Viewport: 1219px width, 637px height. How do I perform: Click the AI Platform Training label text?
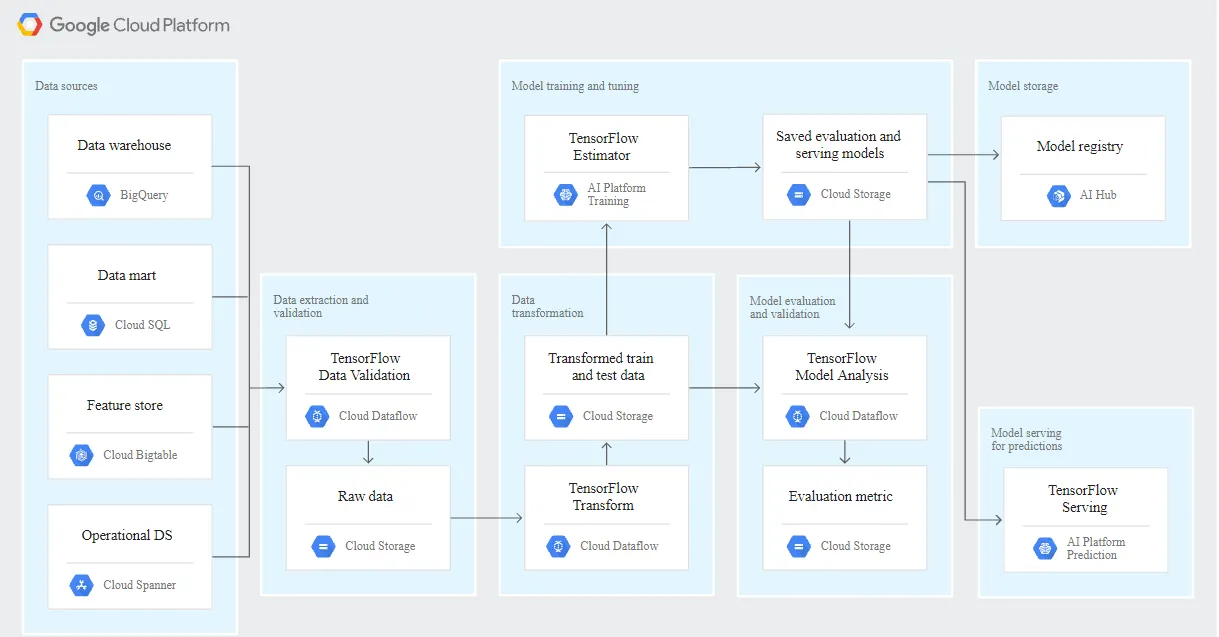click(616, 194)
